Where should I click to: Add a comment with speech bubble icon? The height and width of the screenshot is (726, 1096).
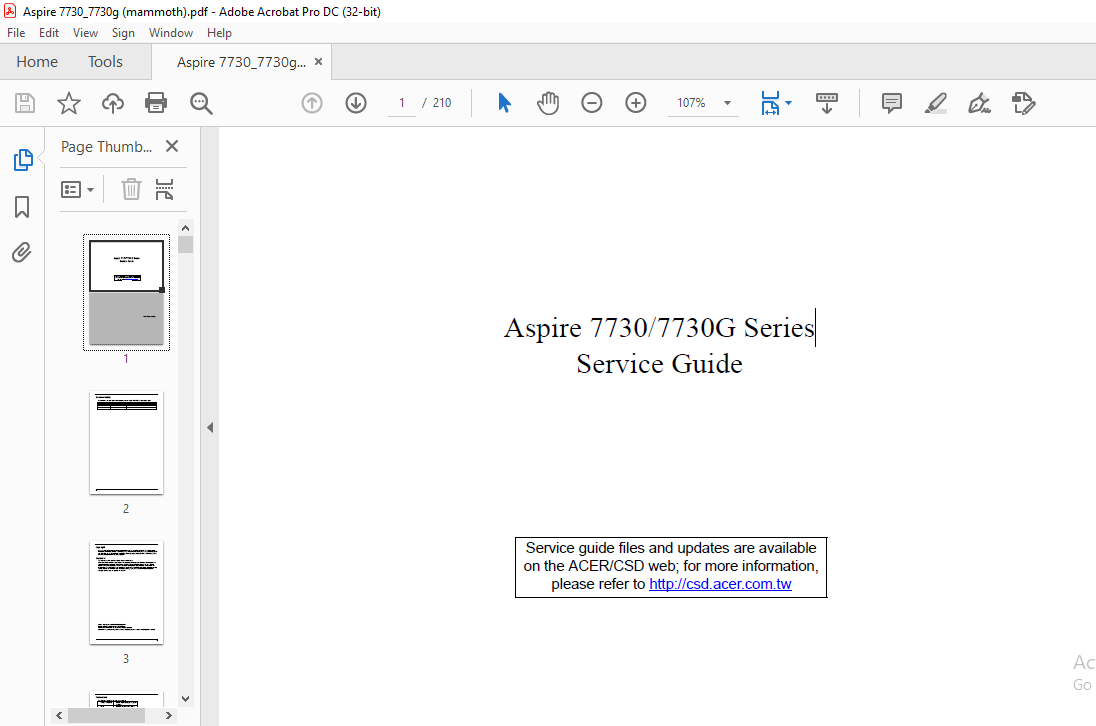point(892,103)
